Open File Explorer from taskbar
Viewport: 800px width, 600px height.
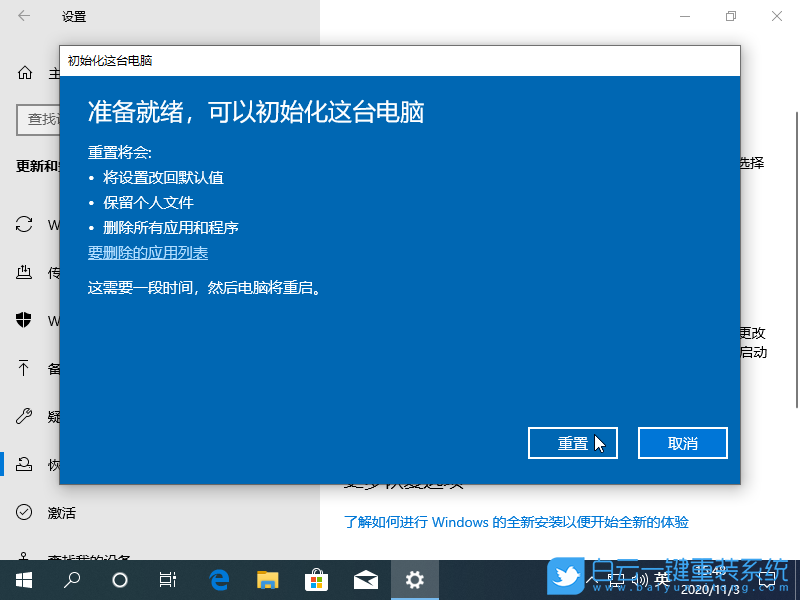click(x=267, y=580)
